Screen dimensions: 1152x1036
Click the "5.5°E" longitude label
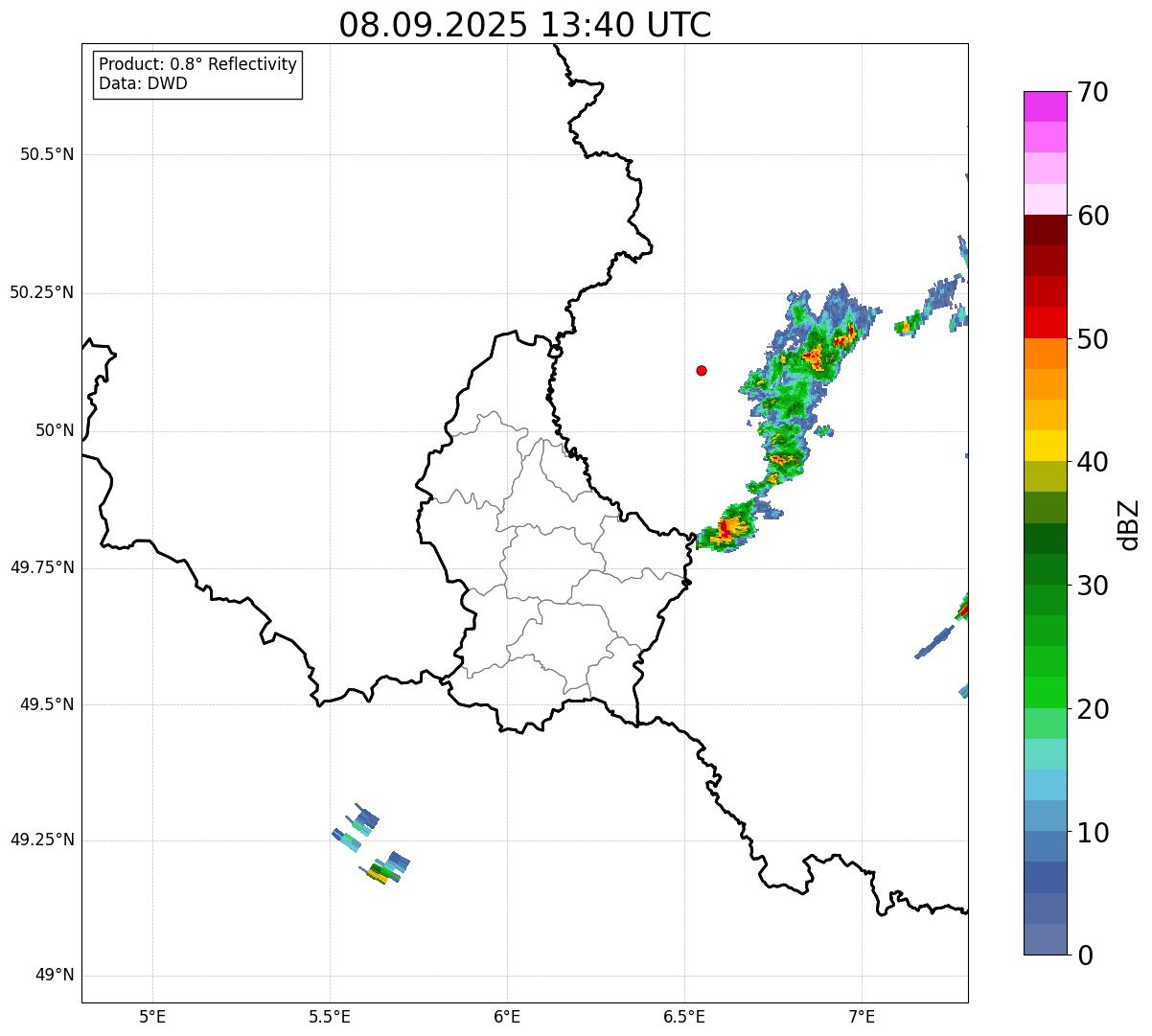point(330,1016)
